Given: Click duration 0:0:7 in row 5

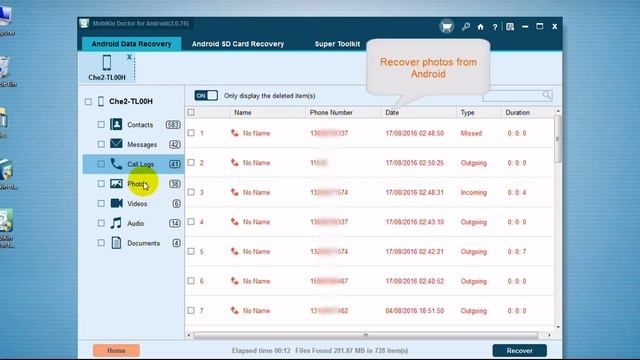Looking at the screenshot, I should pos(517,251).
